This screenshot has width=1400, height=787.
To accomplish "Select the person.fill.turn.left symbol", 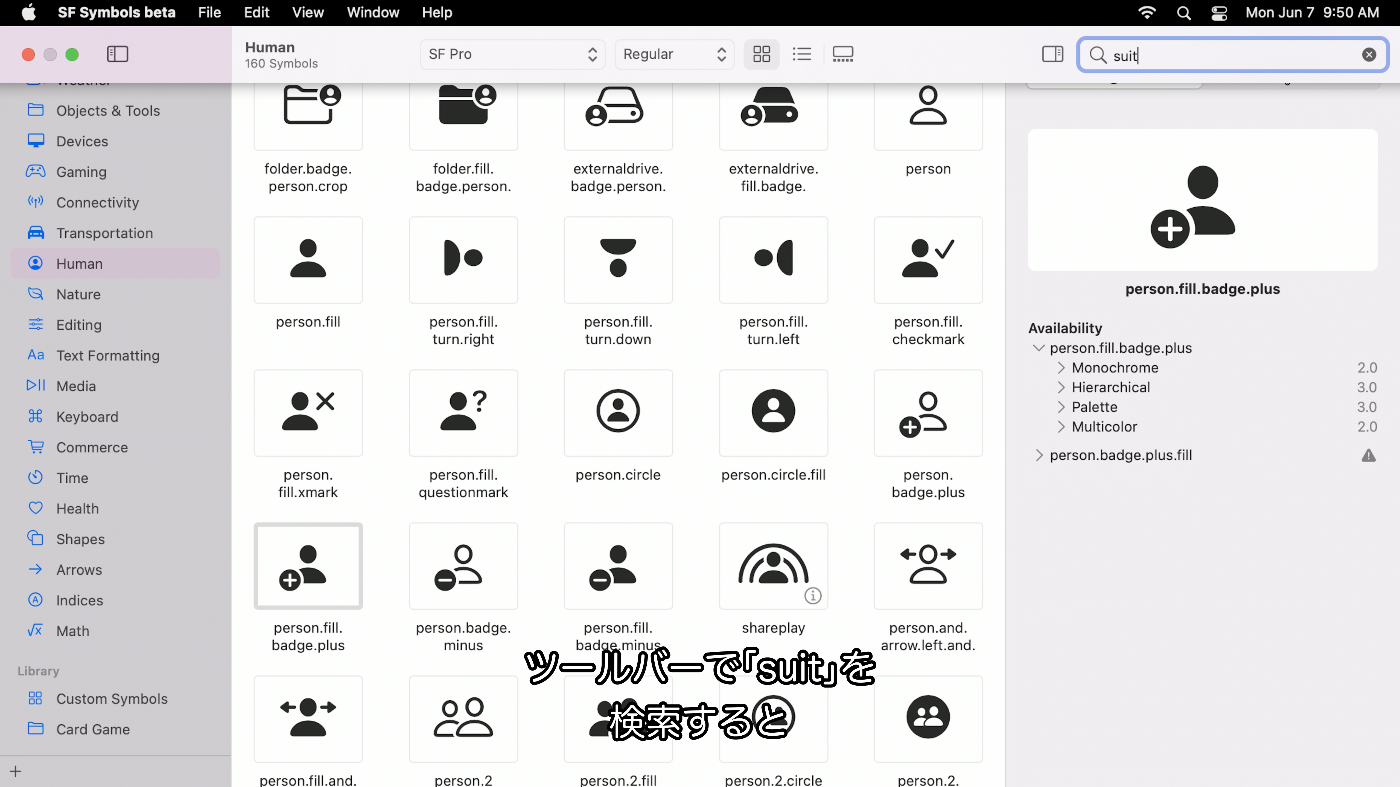I will (773, 260).
